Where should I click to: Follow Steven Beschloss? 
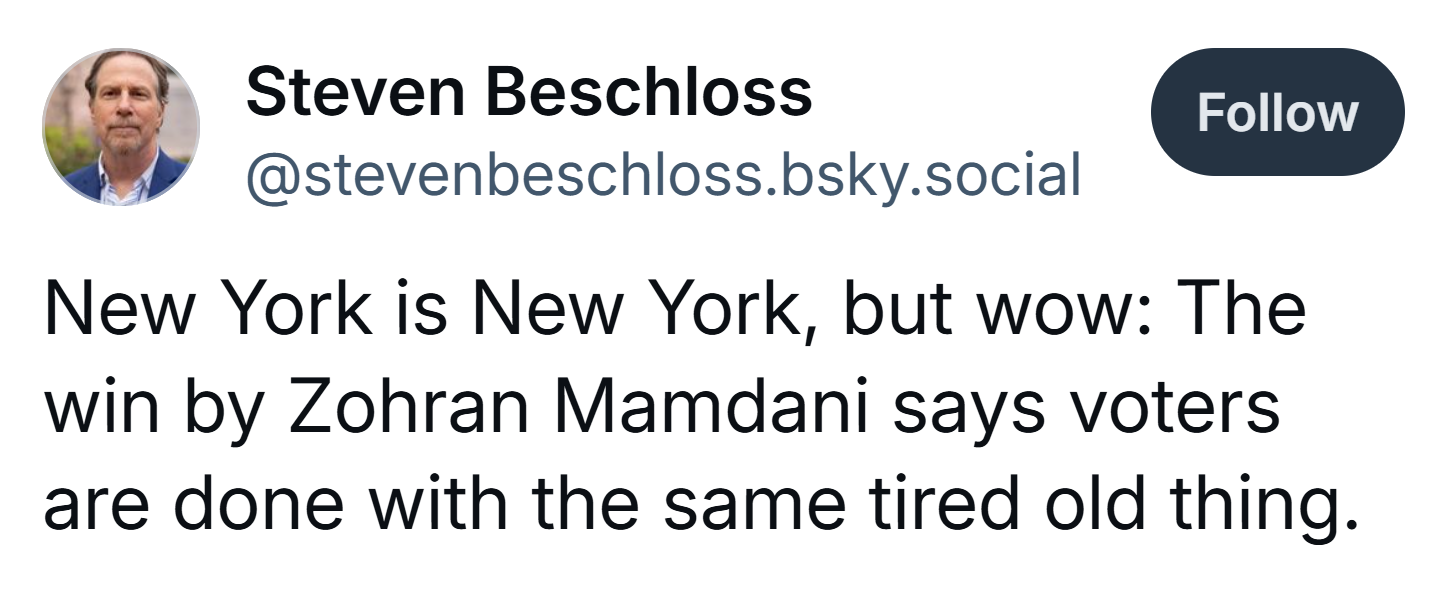click(x=1278, y=112)
